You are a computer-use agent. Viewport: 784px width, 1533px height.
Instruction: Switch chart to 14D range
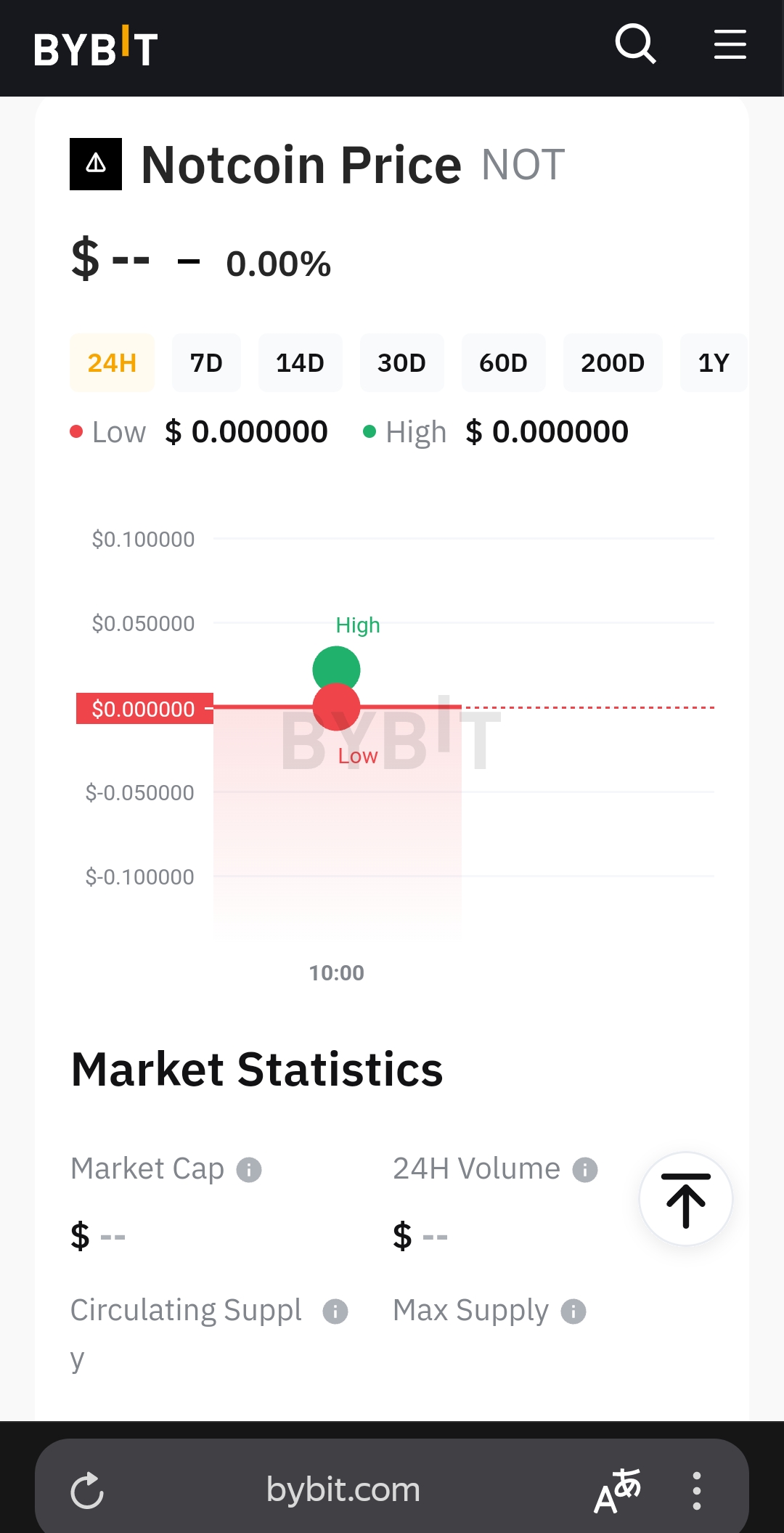pyautogui.click(x=300, y=363)
